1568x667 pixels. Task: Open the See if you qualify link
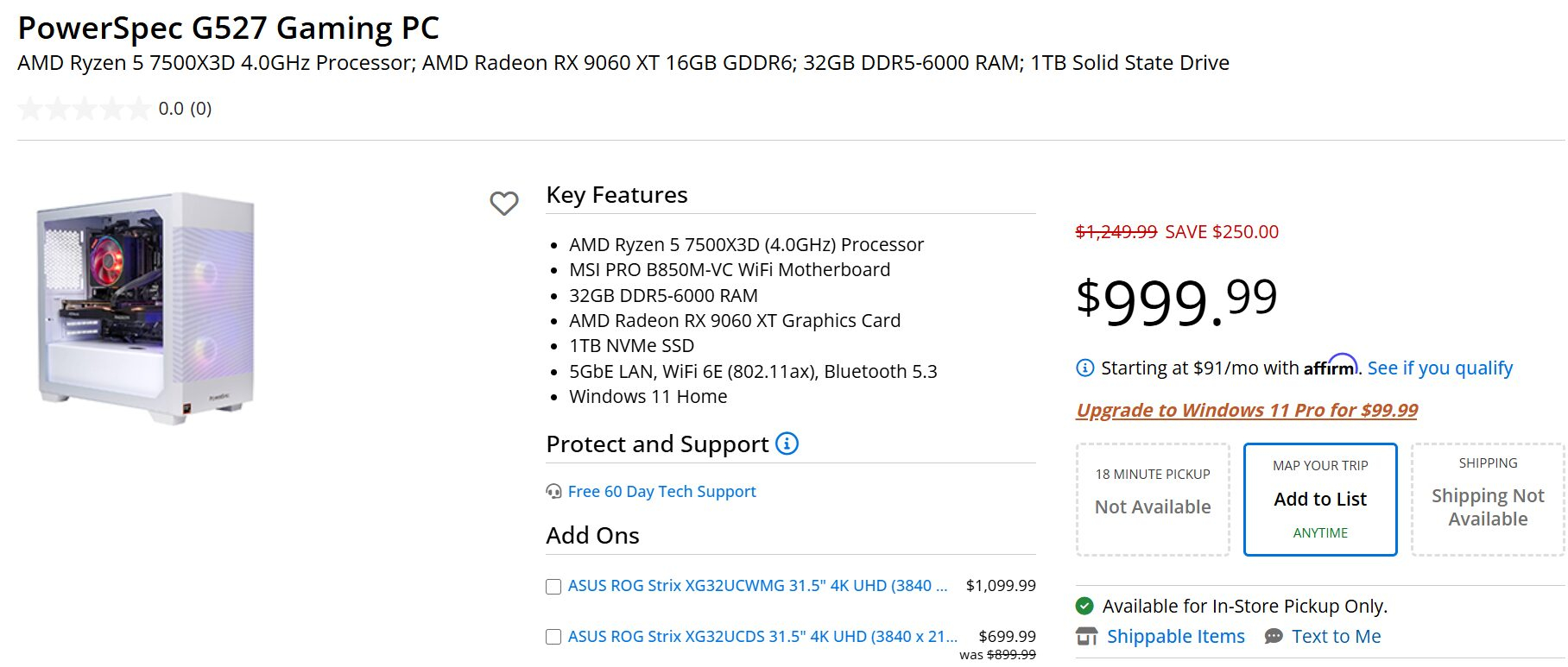coord(1439,368)
